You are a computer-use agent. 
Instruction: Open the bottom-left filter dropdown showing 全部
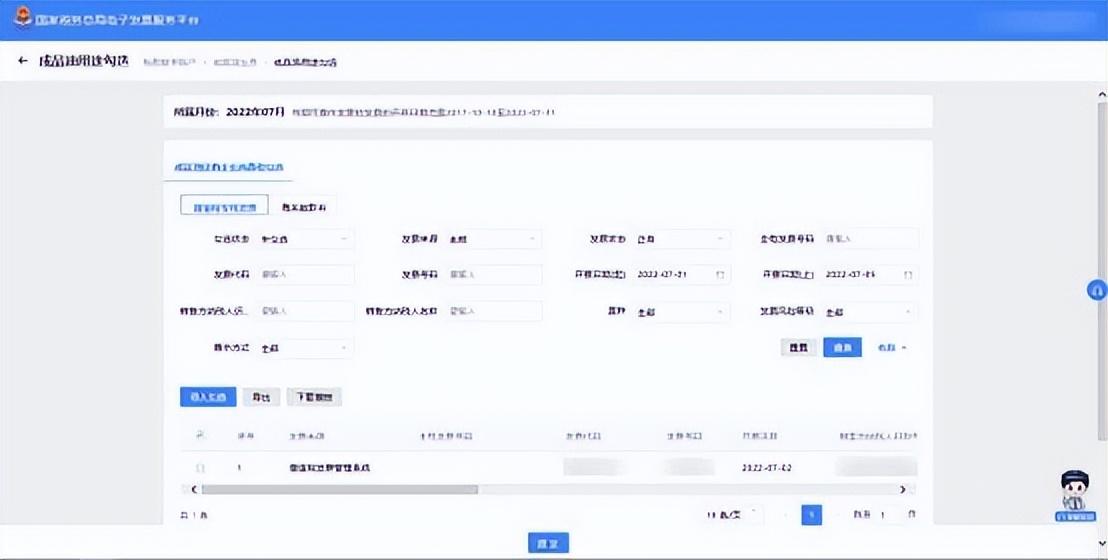[305, 348]
